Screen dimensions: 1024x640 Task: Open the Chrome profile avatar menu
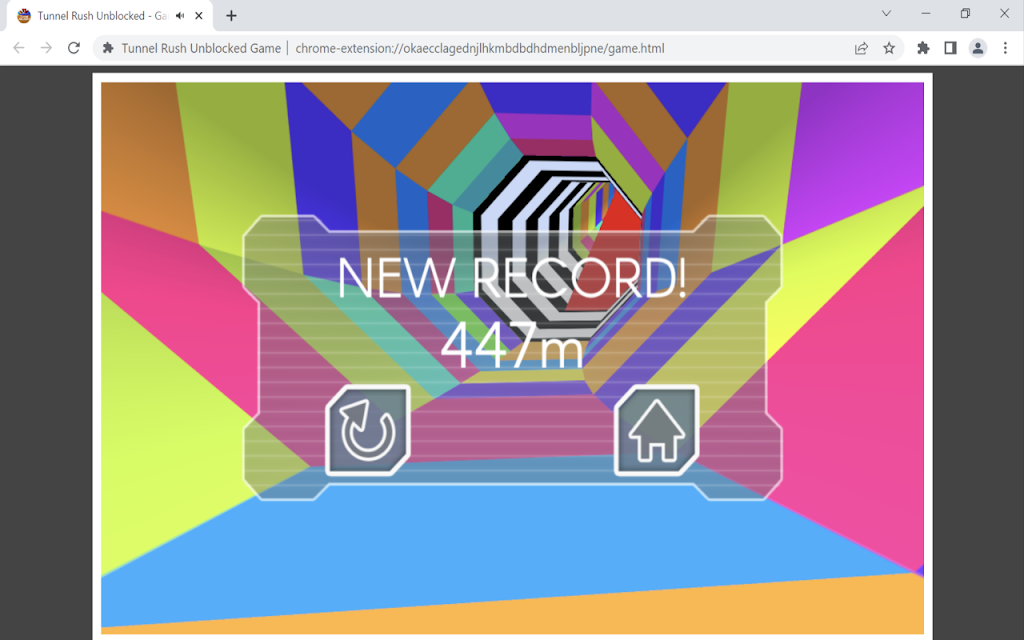click(978, 48)
